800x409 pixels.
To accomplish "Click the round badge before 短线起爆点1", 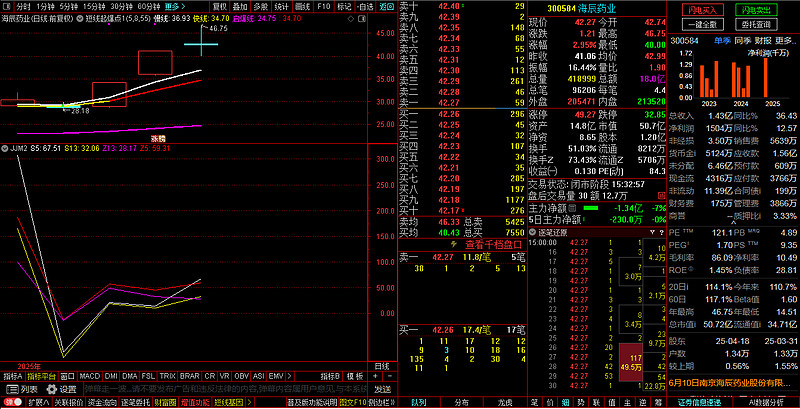I will pyautogui.click(x=80, y=18).
